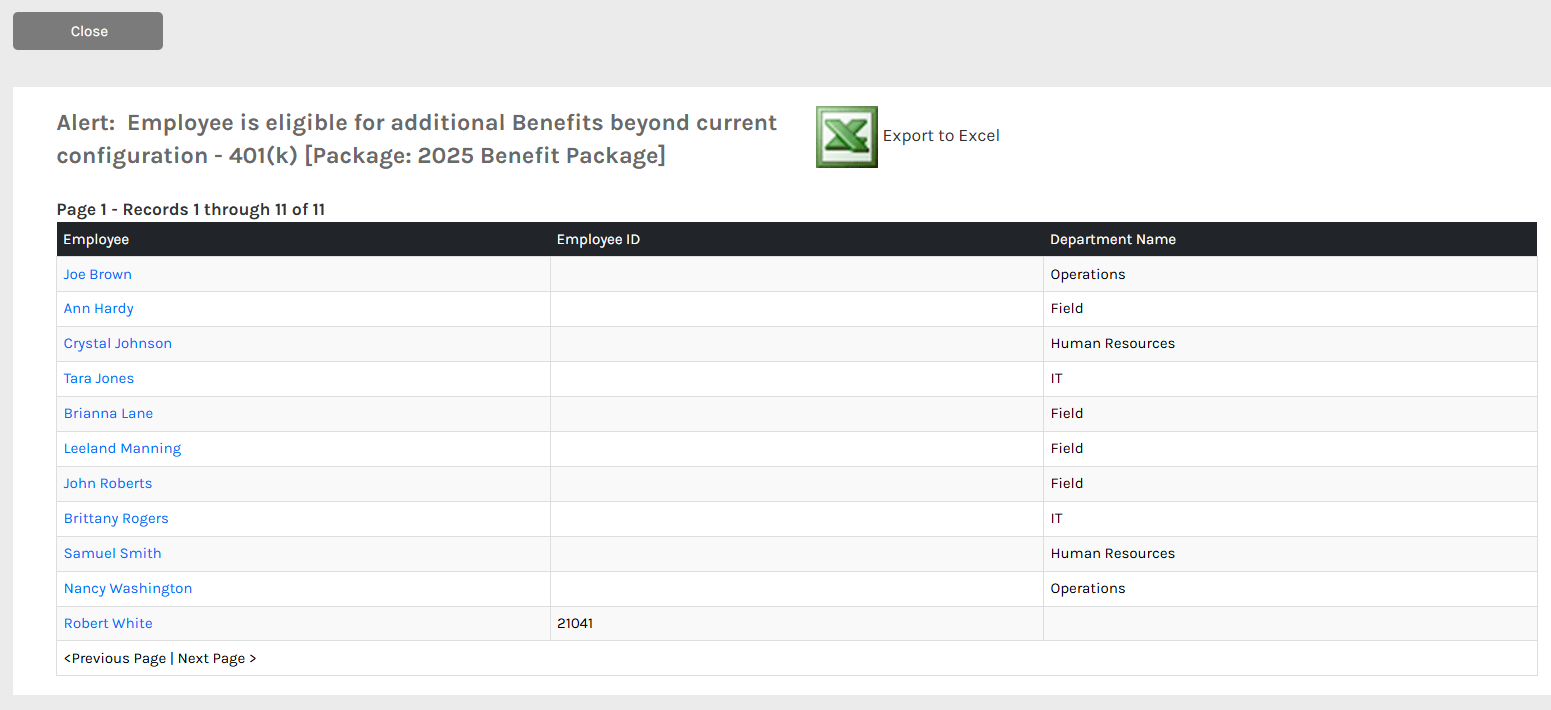Open Nancy Washington employee link
The width and height of the screenshot is (1551, 710).
pyautogui.click(x=128, y=589)
